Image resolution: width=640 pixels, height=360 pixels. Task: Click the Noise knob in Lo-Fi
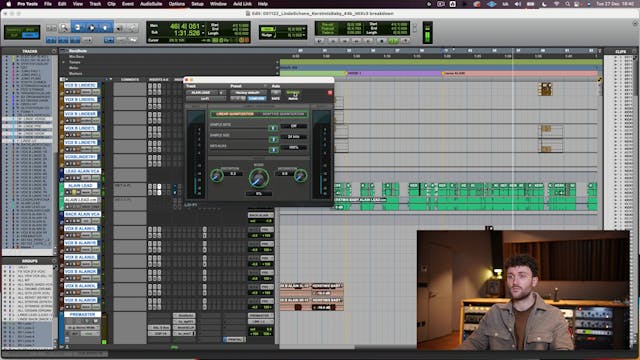258,178
